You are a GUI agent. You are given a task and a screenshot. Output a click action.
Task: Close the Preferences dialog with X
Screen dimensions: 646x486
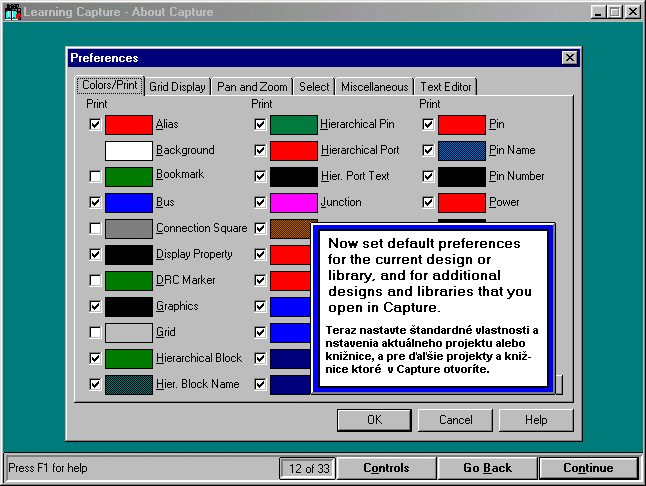(x=569, y=58)
